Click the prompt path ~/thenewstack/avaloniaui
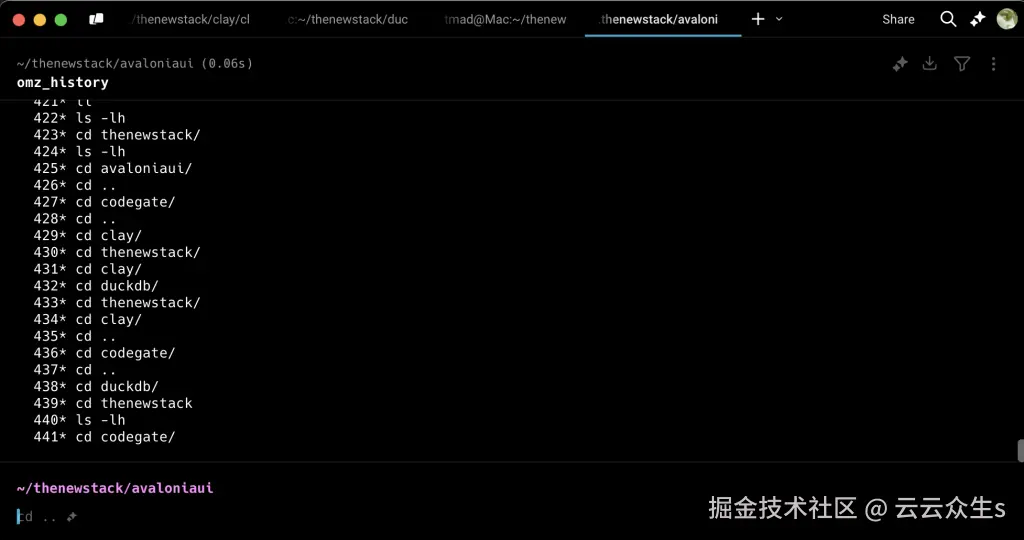Viewport: 1024px width, 540px height. tap(115, 488)
